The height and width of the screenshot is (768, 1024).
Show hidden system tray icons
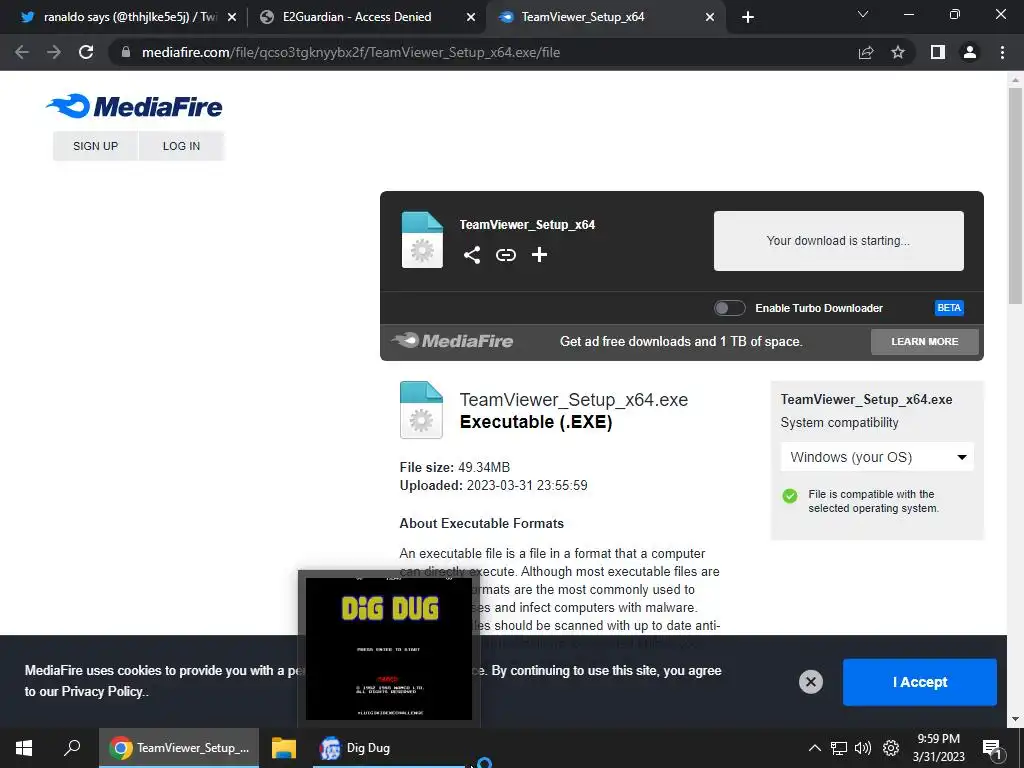814,748
